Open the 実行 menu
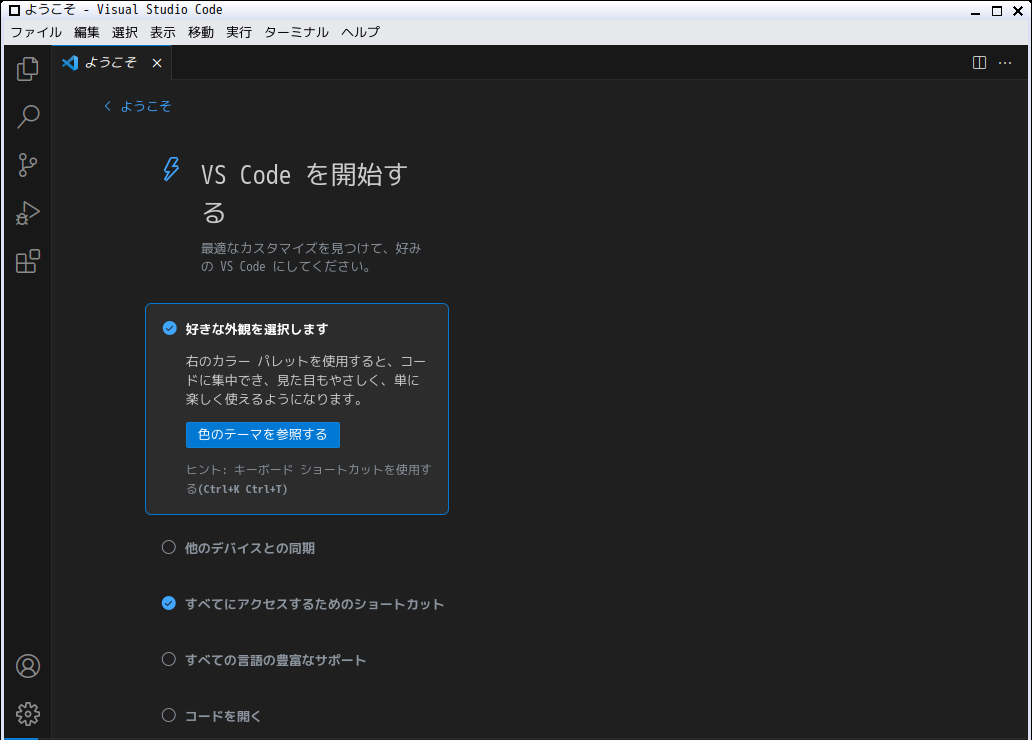1032x740 pixels. tap(239, 32)
